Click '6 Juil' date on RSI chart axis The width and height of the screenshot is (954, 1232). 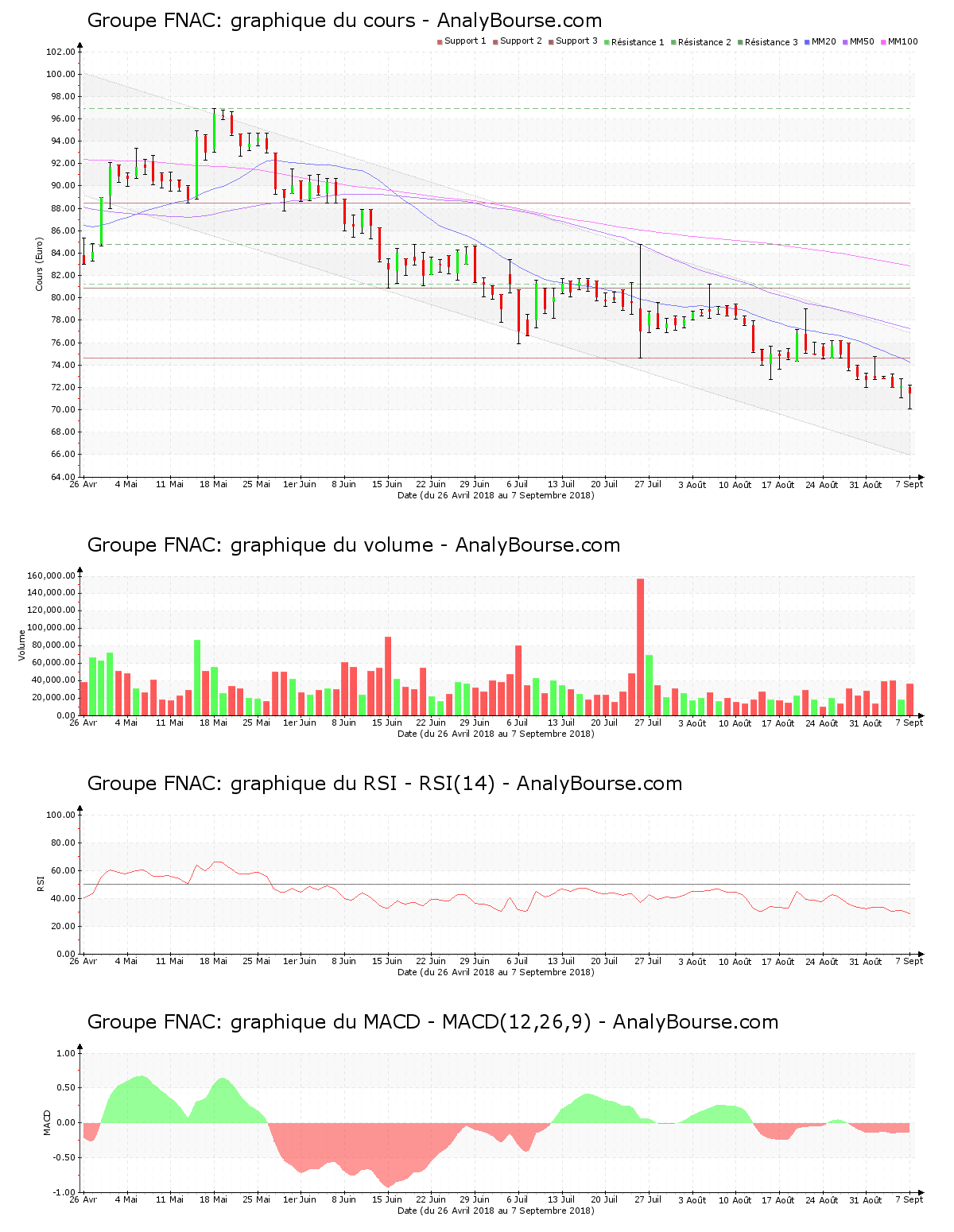518,961
